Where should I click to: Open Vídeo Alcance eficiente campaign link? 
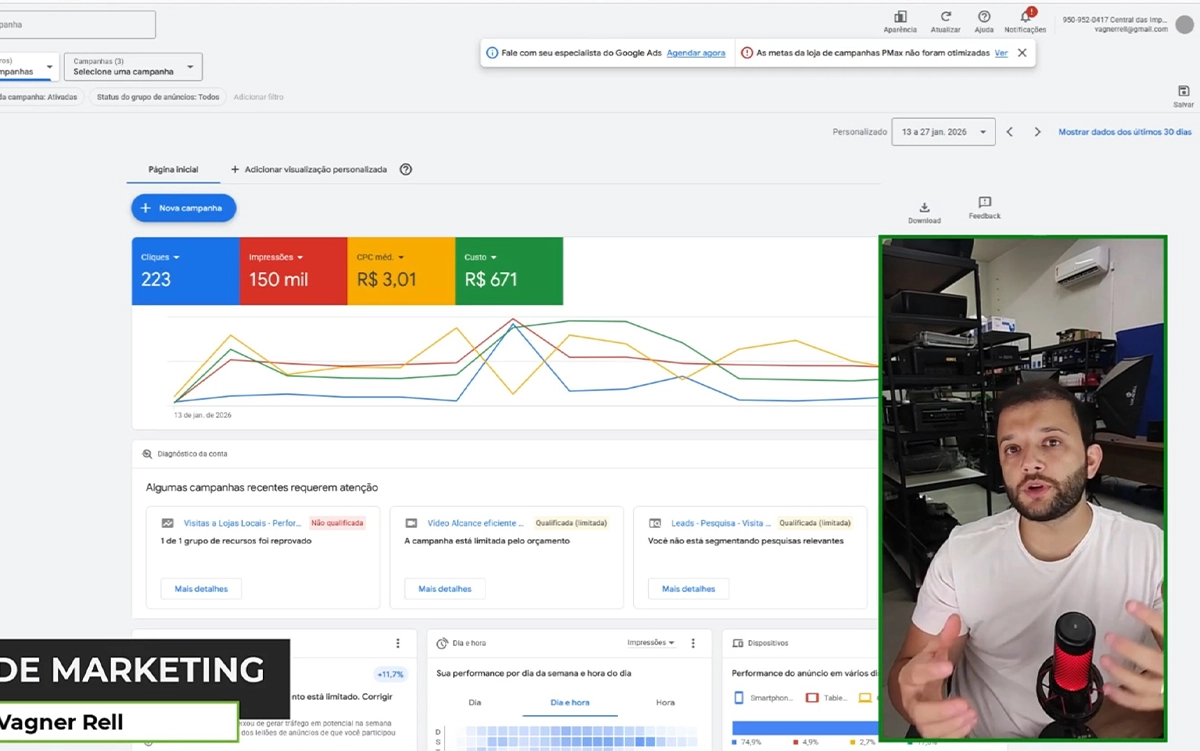[x=476, y=523]
